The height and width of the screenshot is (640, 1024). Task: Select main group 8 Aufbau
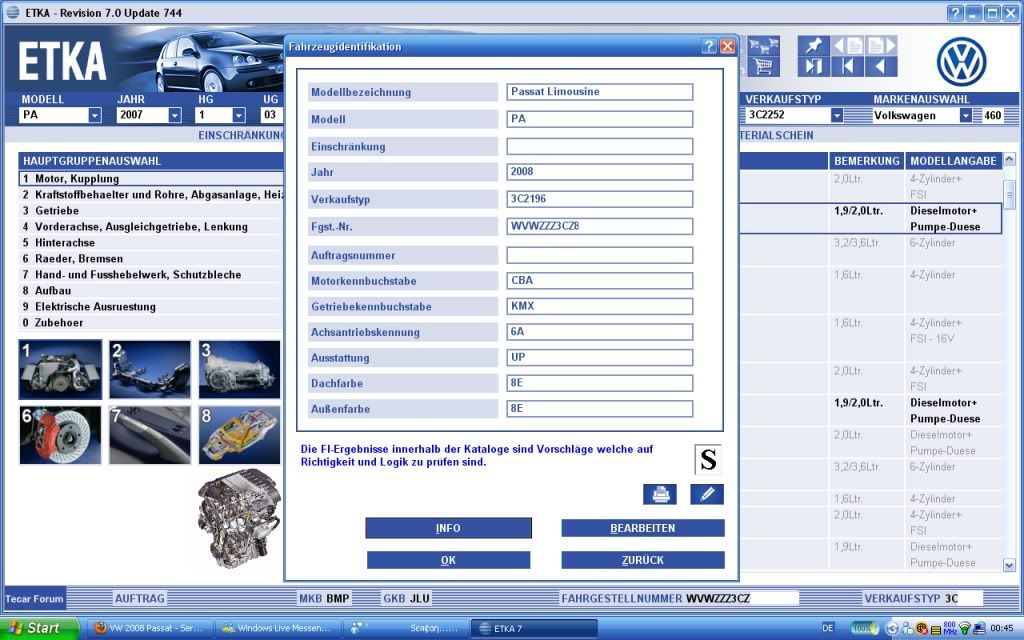151,291
